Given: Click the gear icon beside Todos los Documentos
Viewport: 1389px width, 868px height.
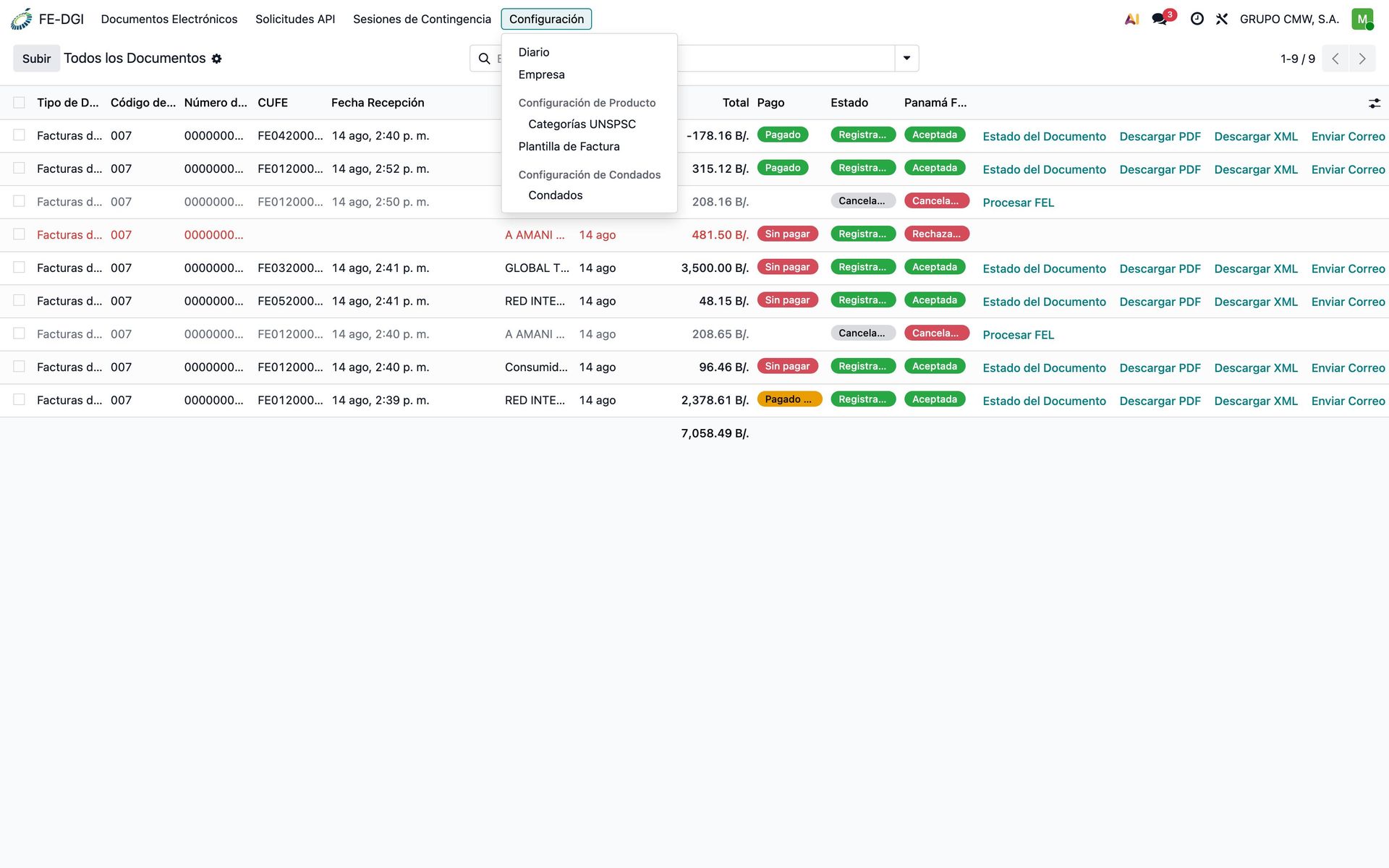Looking at the screenshot, I should pos(216,59).
